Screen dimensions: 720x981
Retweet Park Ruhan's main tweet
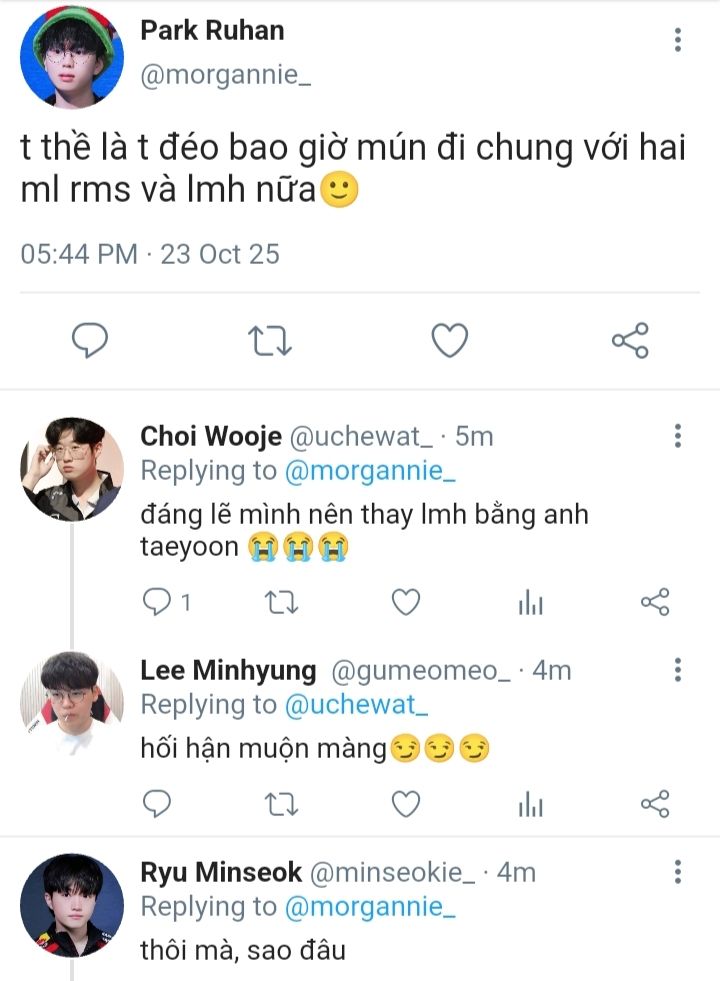point(269,342)
